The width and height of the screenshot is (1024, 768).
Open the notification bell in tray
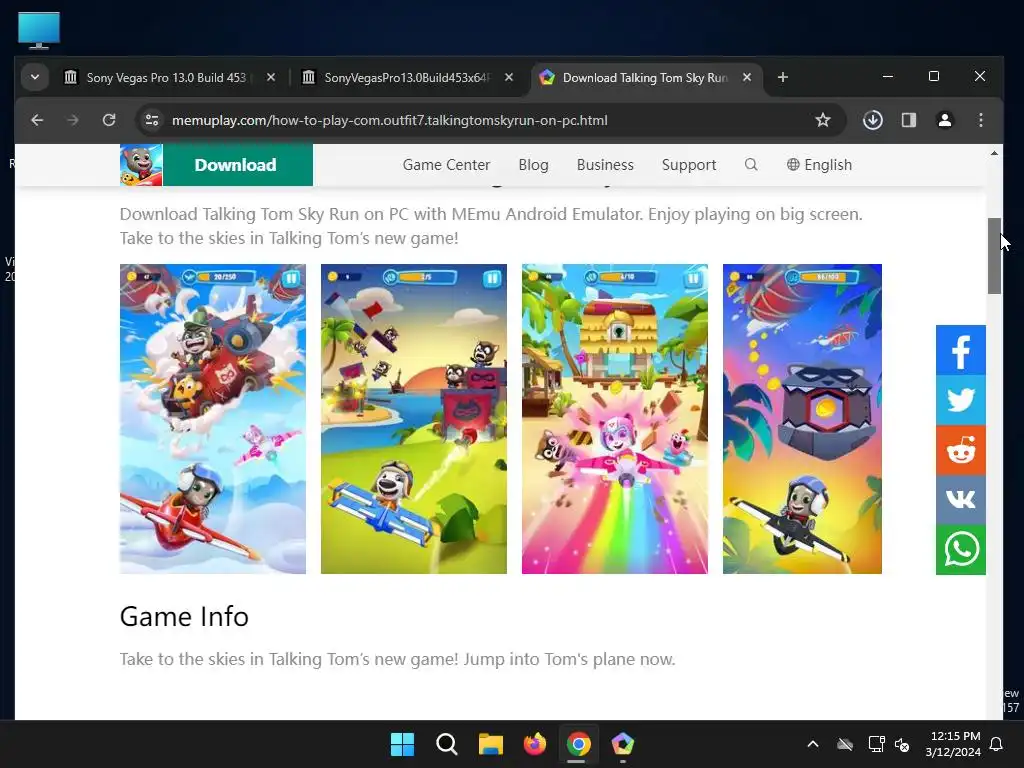point(997,744)
